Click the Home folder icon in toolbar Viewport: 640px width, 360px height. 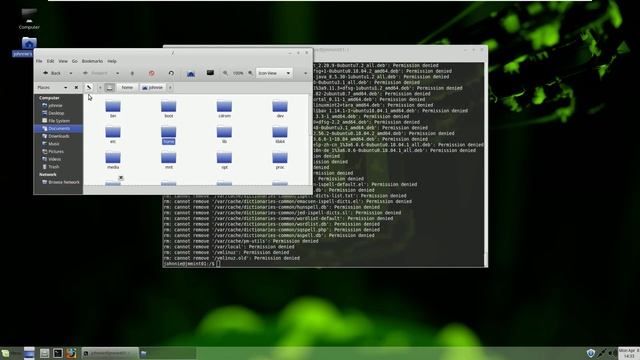[x=191, y=73]
